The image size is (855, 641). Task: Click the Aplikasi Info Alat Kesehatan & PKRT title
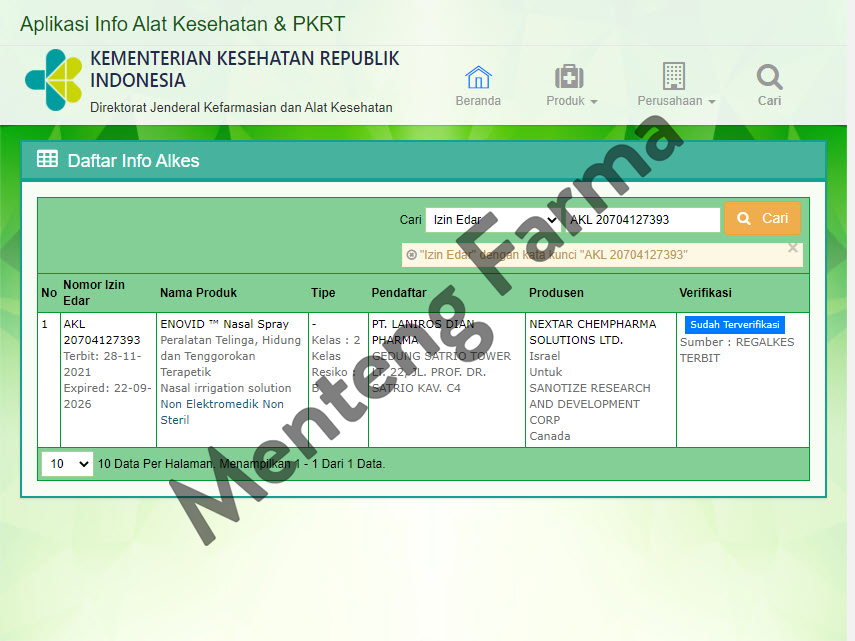(x=183, y=24)
